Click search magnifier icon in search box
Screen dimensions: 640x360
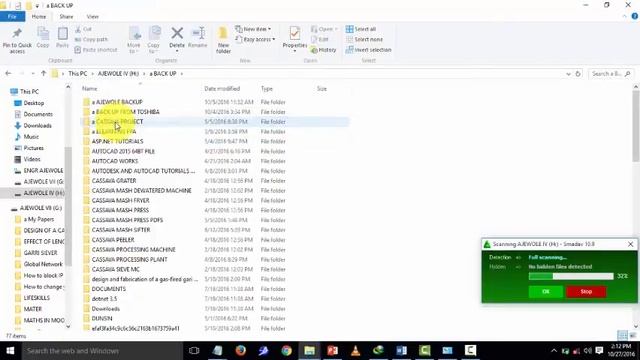[628, 74]
